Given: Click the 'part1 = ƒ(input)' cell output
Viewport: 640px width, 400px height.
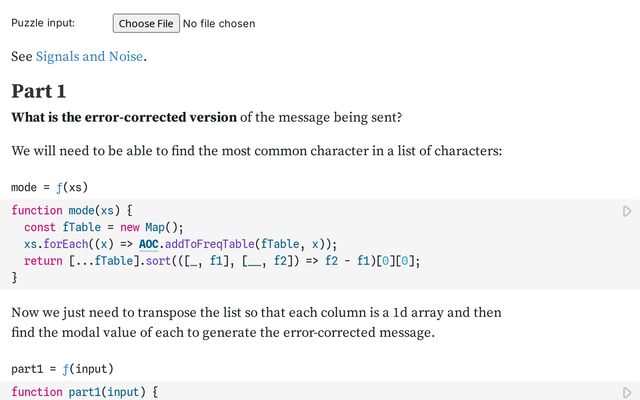Looking at the screenshot, I should click(62, 369).
